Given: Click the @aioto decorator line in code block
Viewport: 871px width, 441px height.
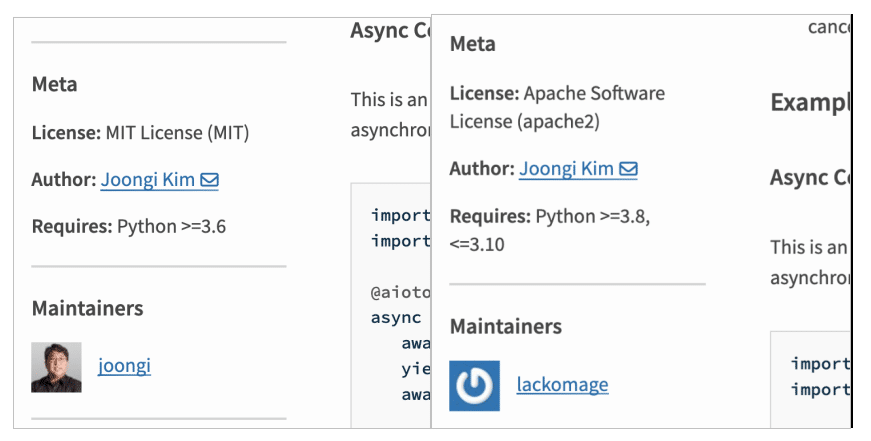Looking at the screenshot, I should (400, 294).
